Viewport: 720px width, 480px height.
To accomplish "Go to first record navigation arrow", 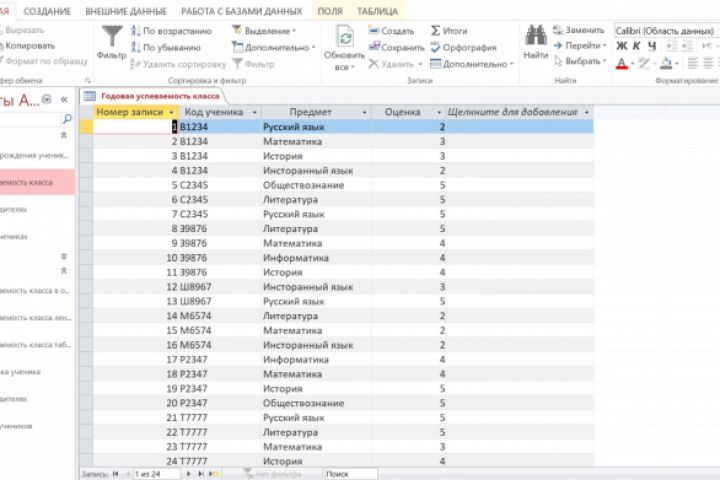I will coord(115,474).
